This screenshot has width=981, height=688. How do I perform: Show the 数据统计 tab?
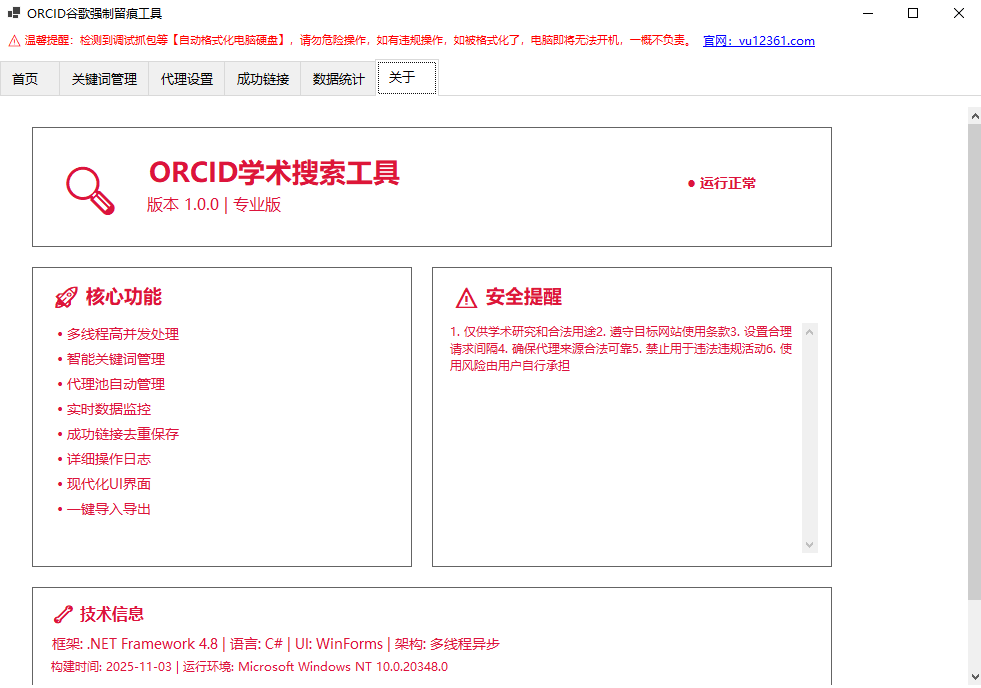pos(339,79)
